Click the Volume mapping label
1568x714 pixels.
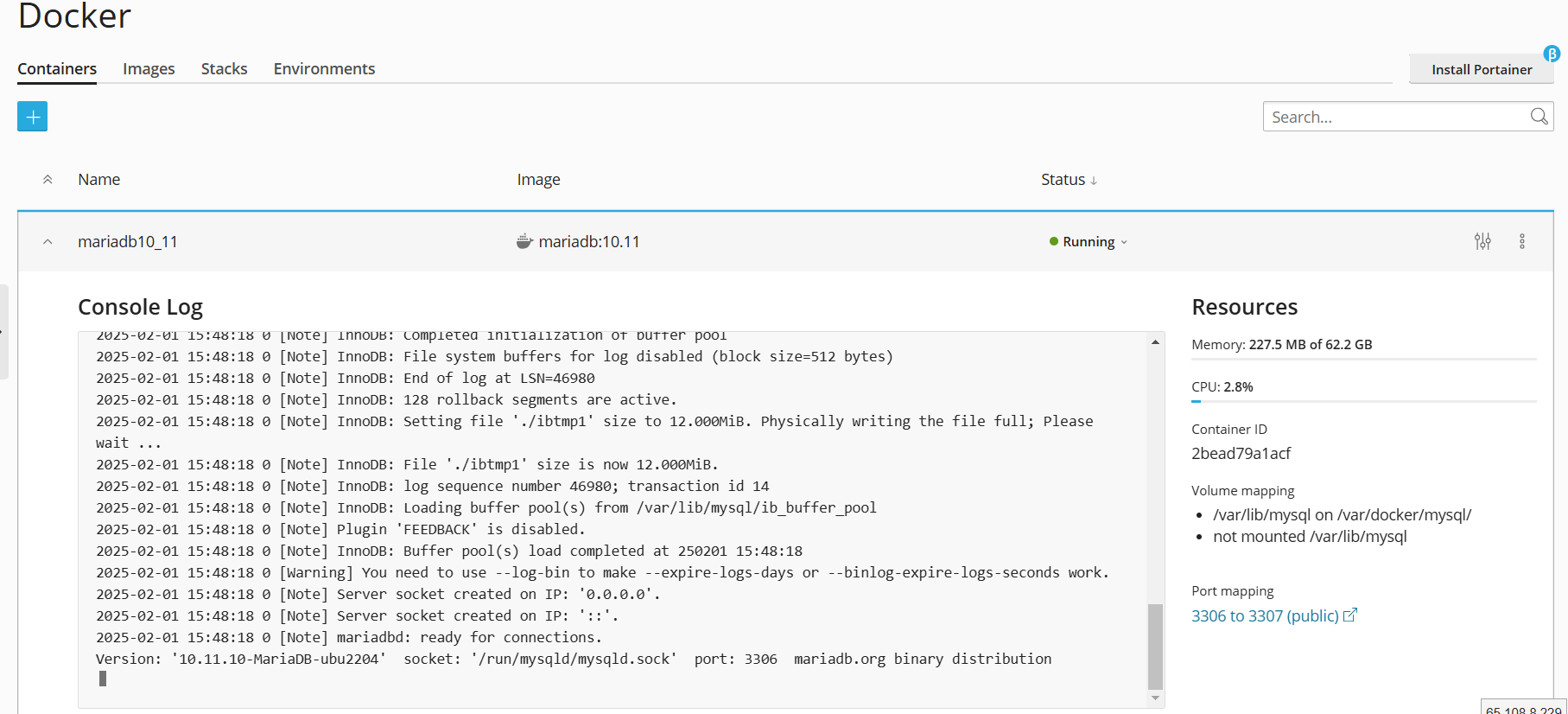coord(1242,491)
